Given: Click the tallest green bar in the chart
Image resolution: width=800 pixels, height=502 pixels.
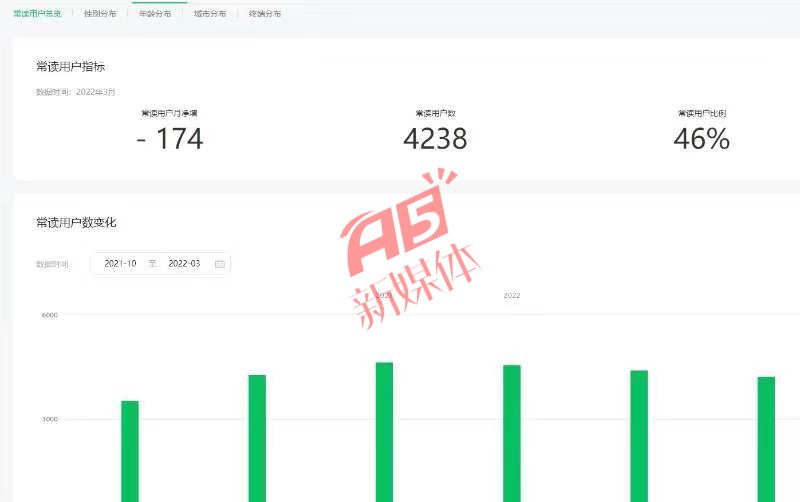Looking at the screenshot, I should point(385,432).
